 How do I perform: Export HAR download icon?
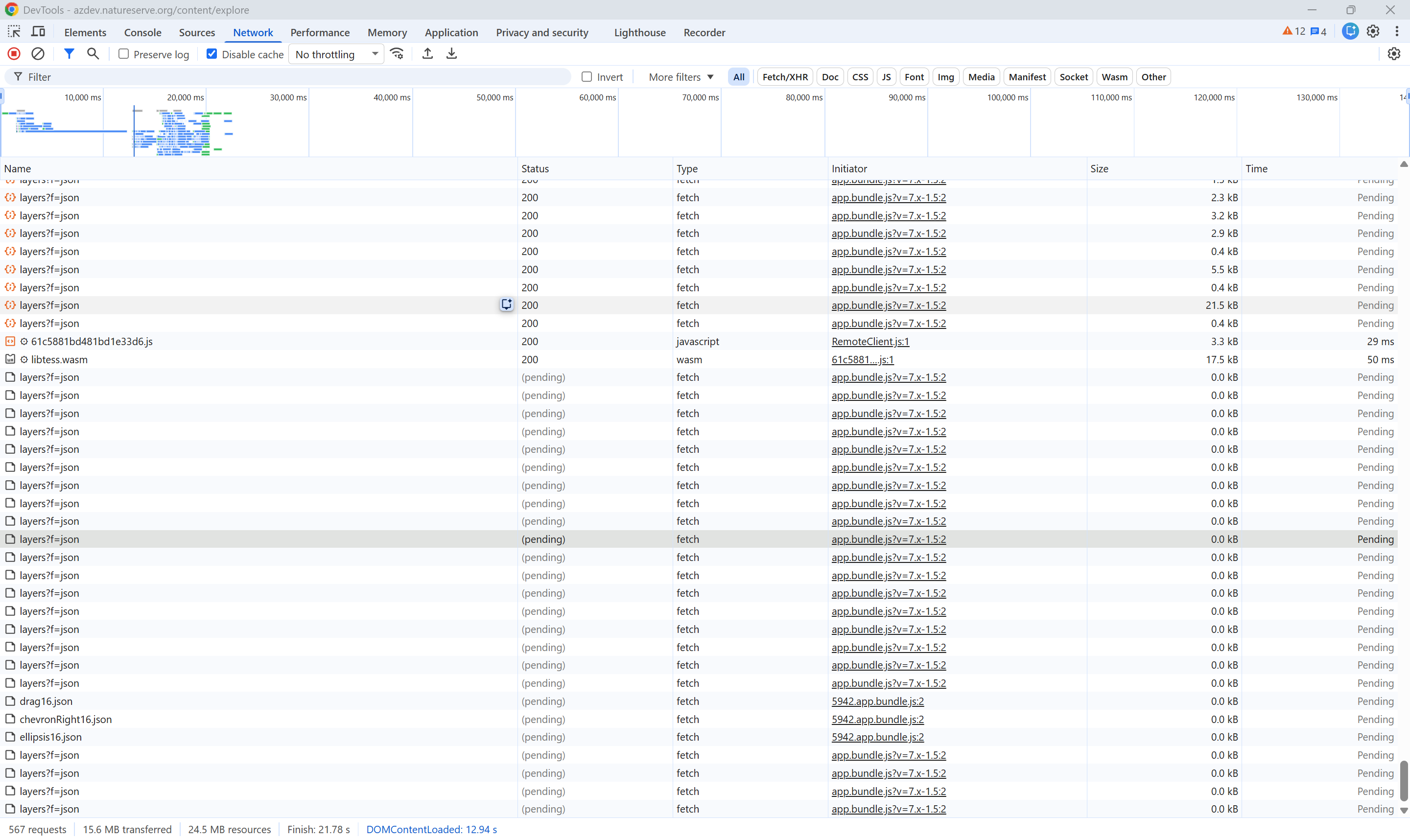pyautogui.click(x=451, y=54)
